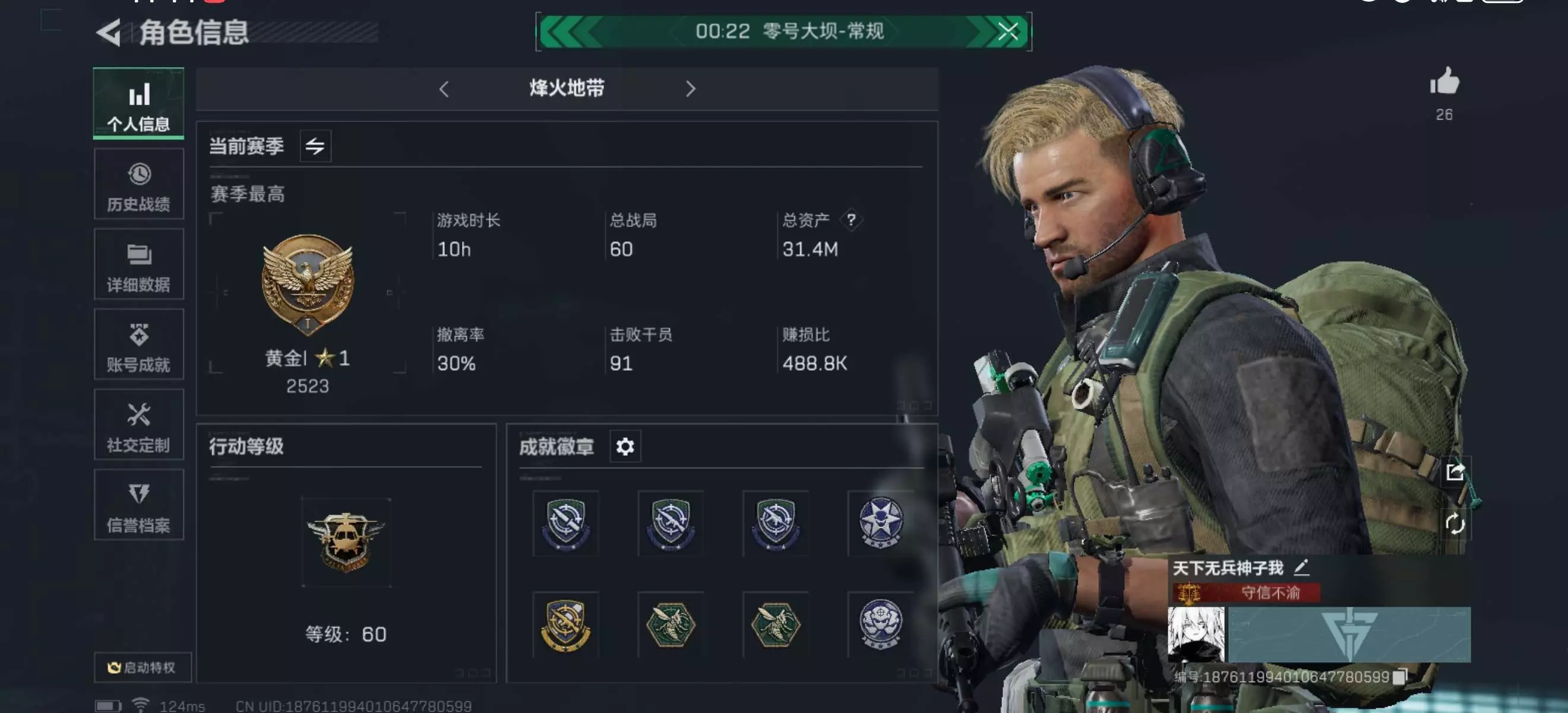
Task: Open the share icon beside the character
Action: tap(1455, 472)
